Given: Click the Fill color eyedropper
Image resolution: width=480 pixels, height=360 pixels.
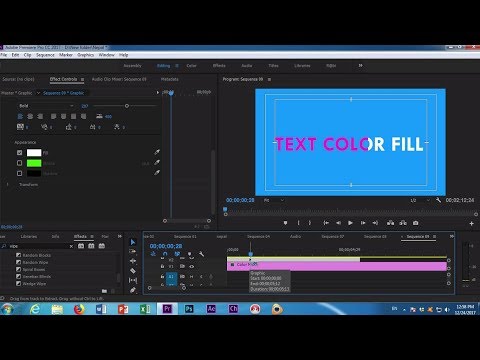Looking at the screenshot, I should [x=157, y=152].
